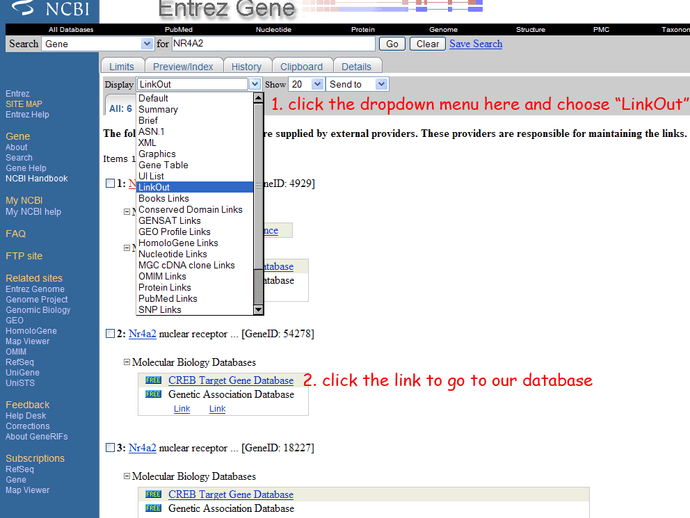Open the Show 20 items dropdown
Screen dimensions: 690x518
(307, 84)
